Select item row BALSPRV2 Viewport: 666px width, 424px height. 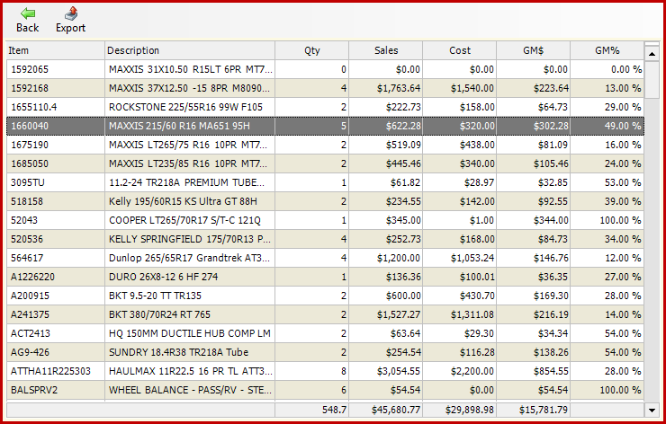[x=325, y=390]
